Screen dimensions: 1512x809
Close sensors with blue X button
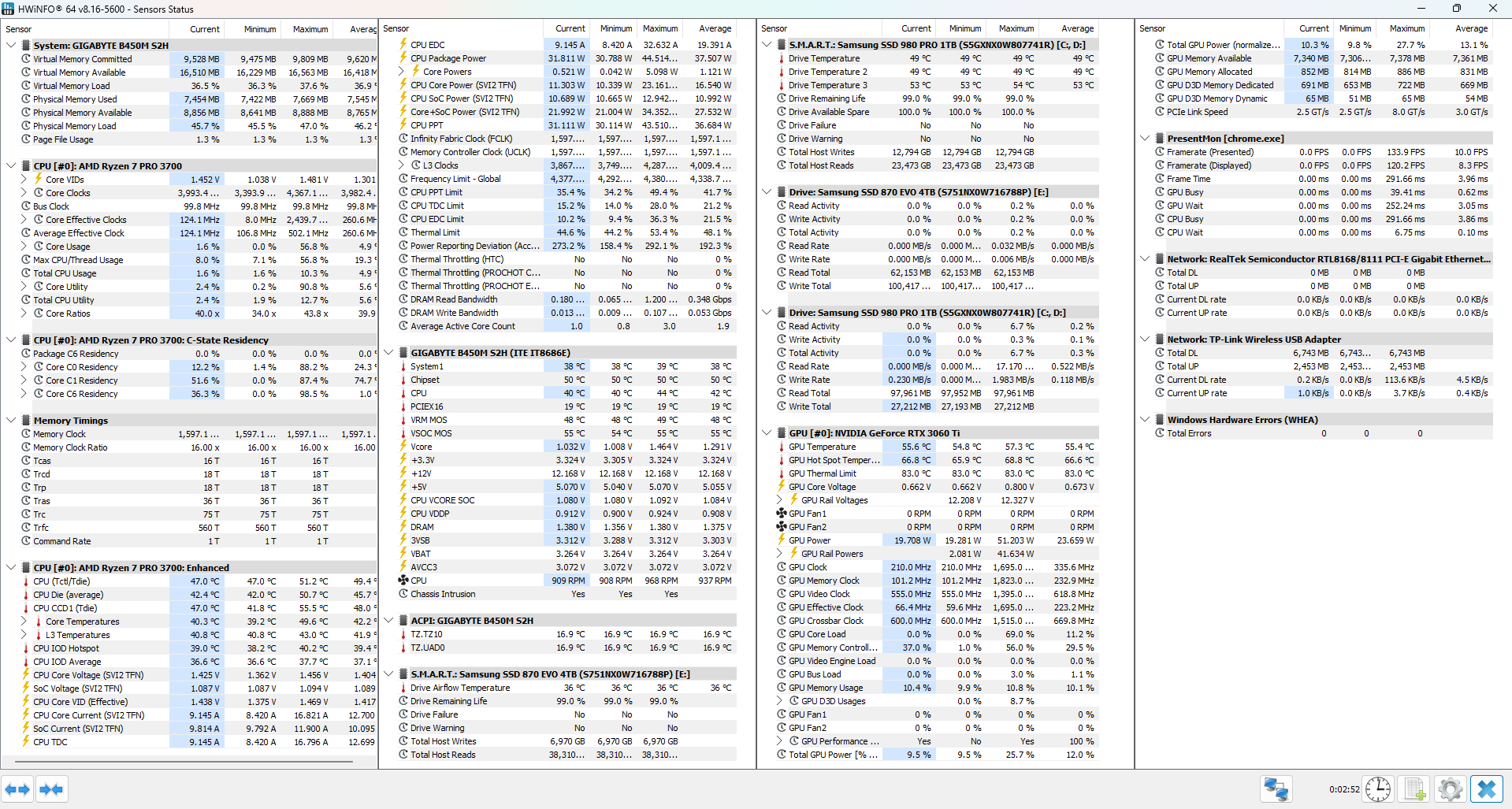1487,789
